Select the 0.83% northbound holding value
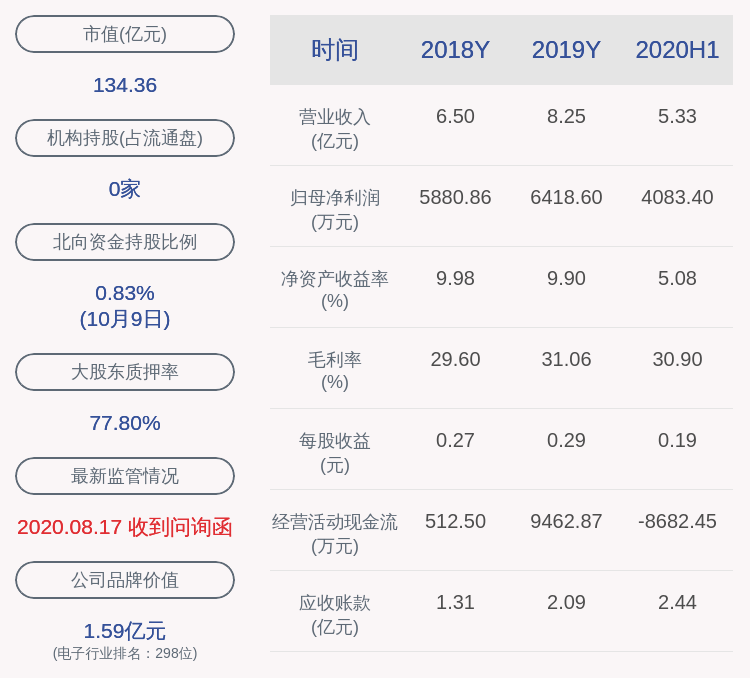 tap(125, 293)
